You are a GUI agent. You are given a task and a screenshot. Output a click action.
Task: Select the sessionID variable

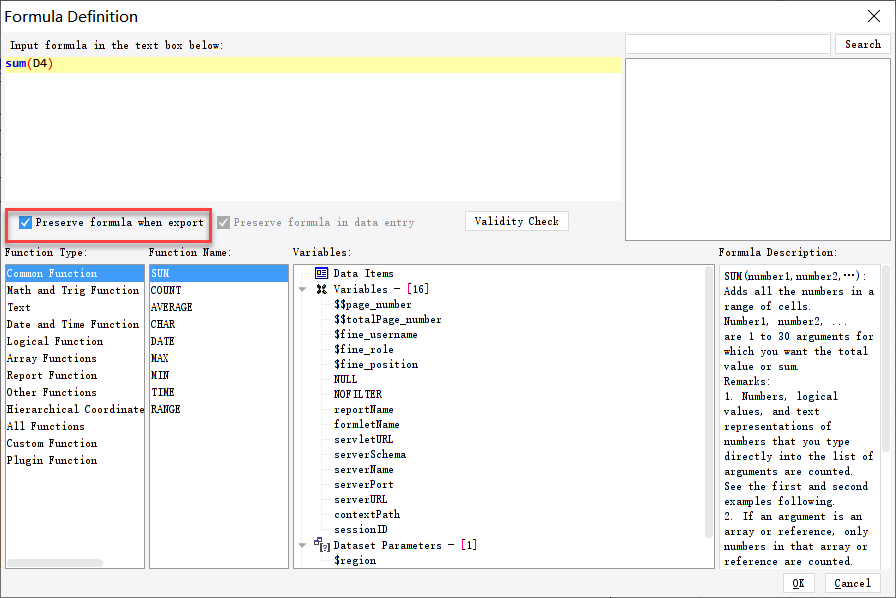[x=361, y=529]
